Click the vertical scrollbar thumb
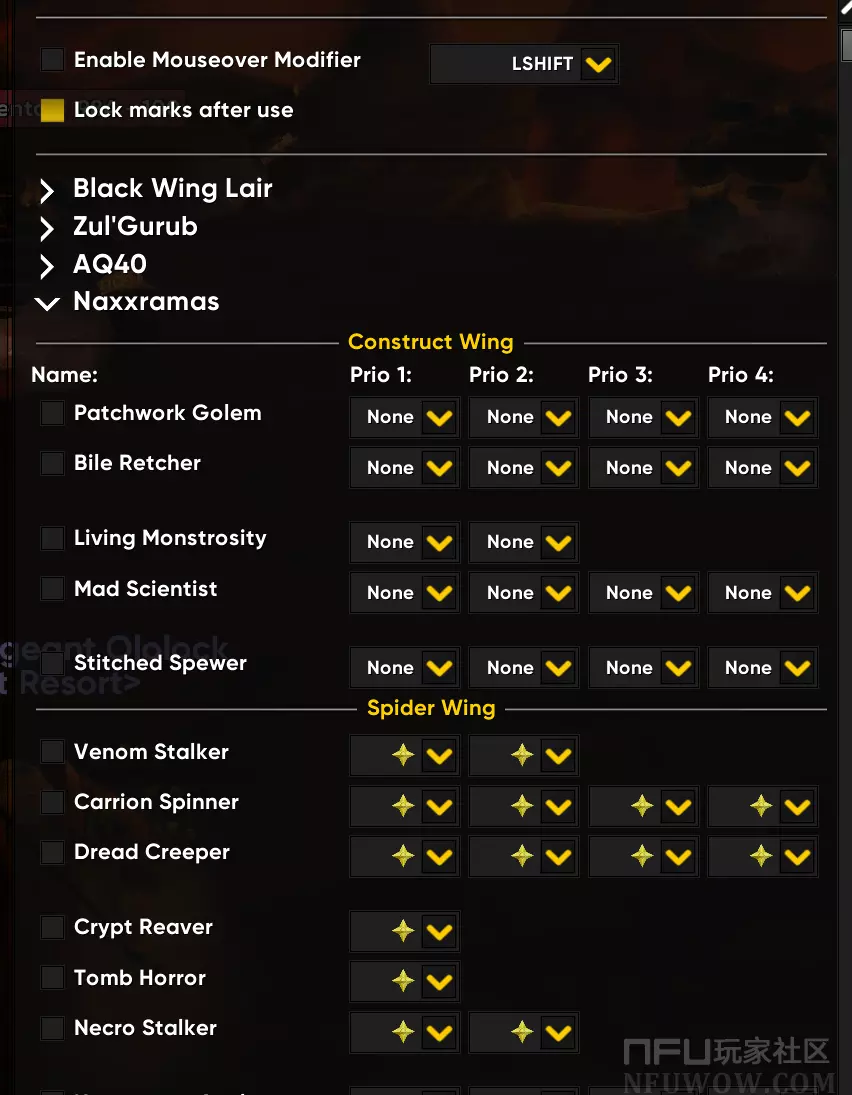This screenshot has width=852, height=1095. point(846,45)
